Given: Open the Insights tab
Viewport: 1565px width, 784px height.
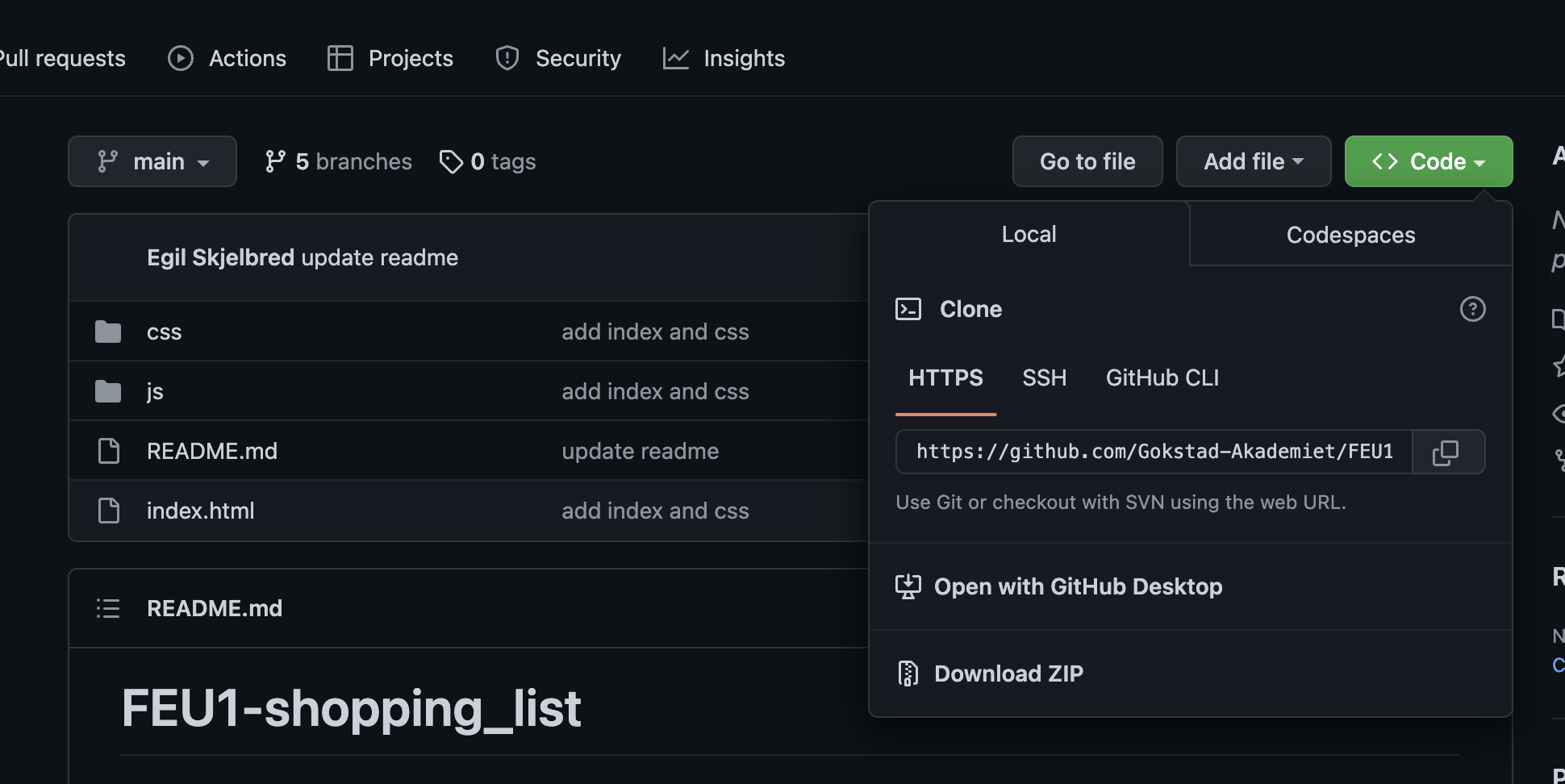Looking at the screenshot, I should [724, 58].
